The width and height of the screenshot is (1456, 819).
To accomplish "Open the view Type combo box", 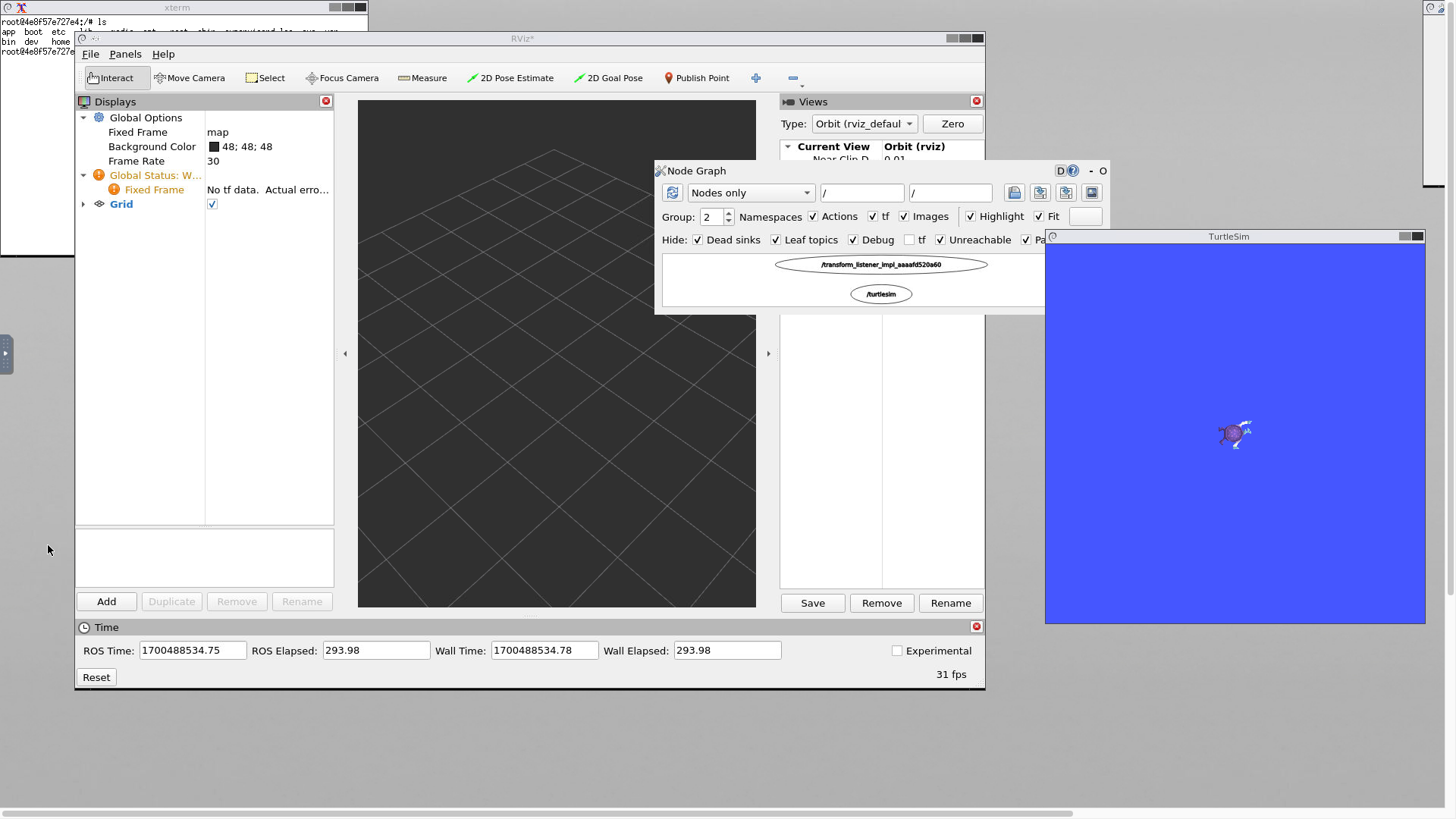I will [x=864, y=124].
